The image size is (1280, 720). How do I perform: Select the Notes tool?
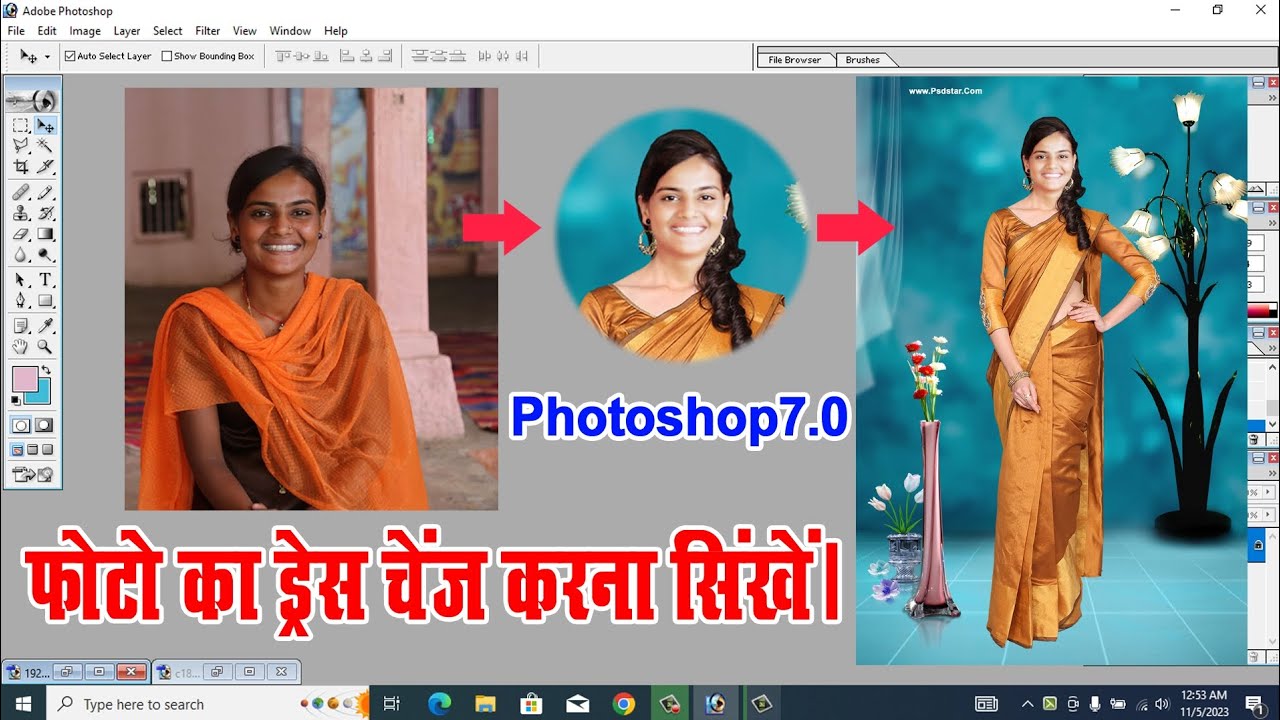(20, 326)
